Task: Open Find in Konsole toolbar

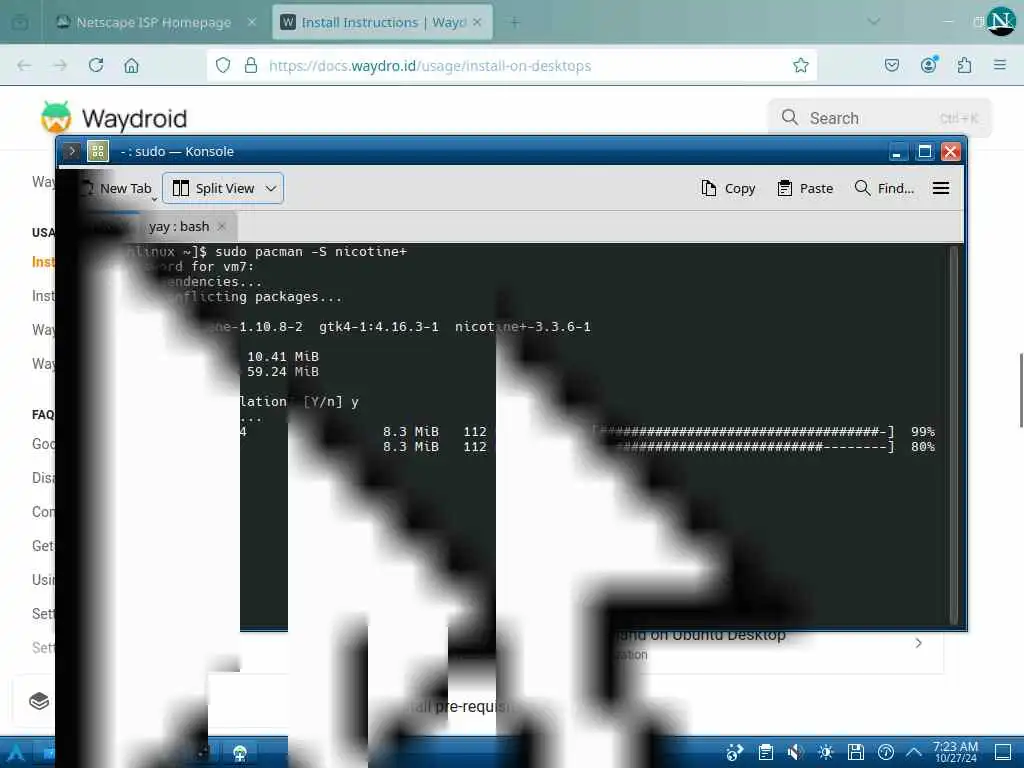Action: (x=884, y=188)
